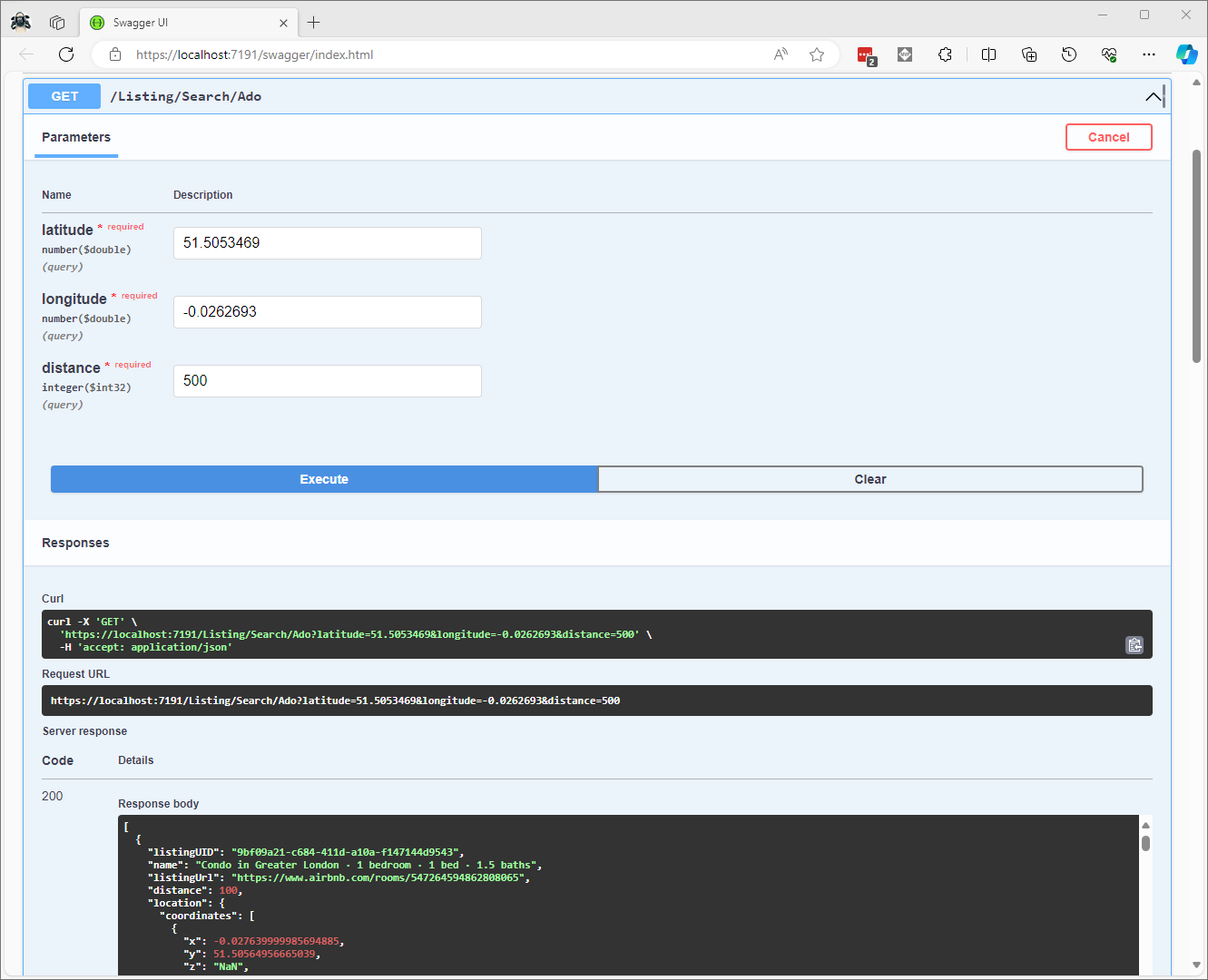Add this page to favorites
Viewport: 1208px width, 980px height.
coord(817,54)
